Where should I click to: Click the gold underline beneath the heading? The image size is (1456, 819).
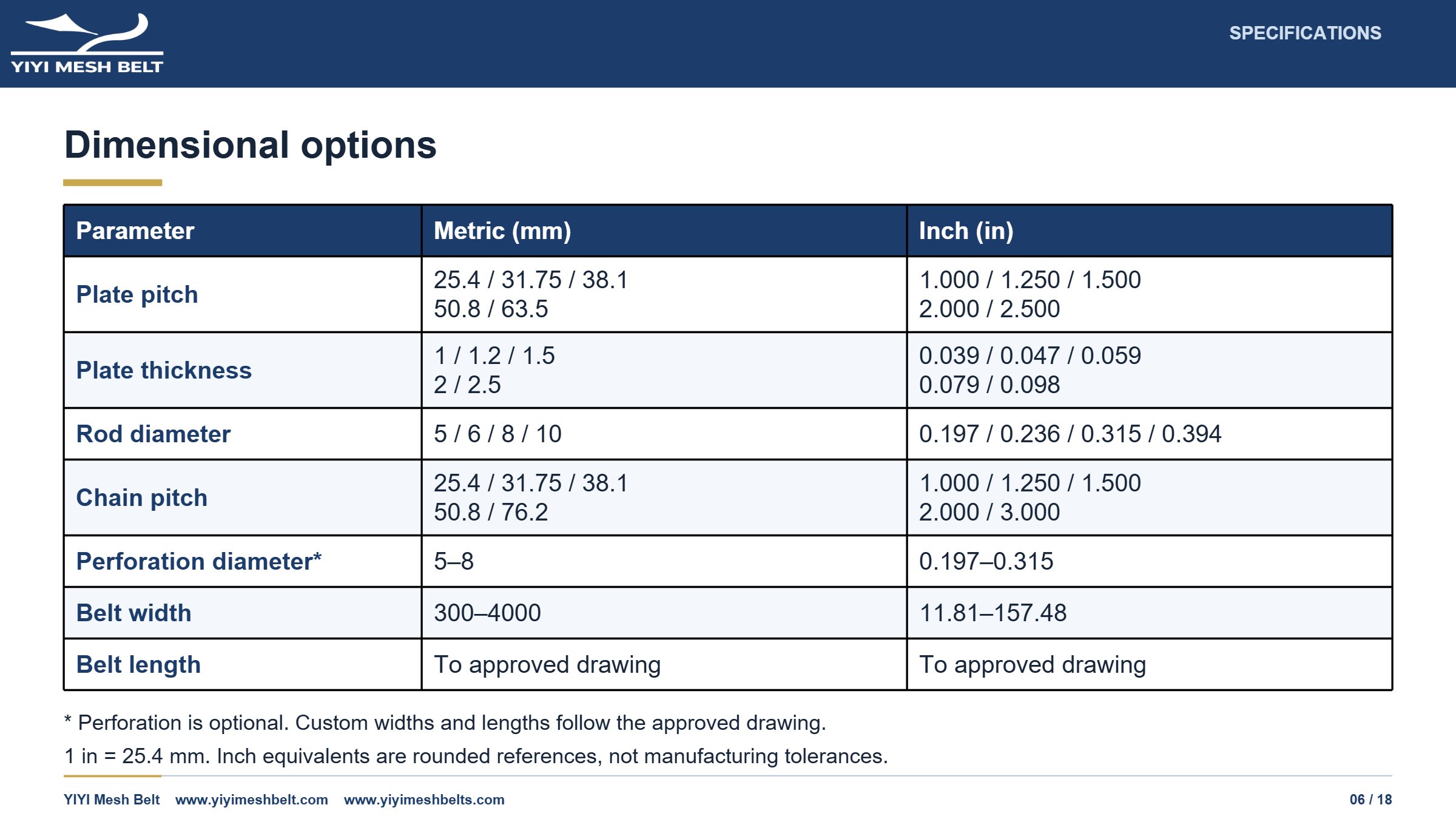click(x=113, y=183)
